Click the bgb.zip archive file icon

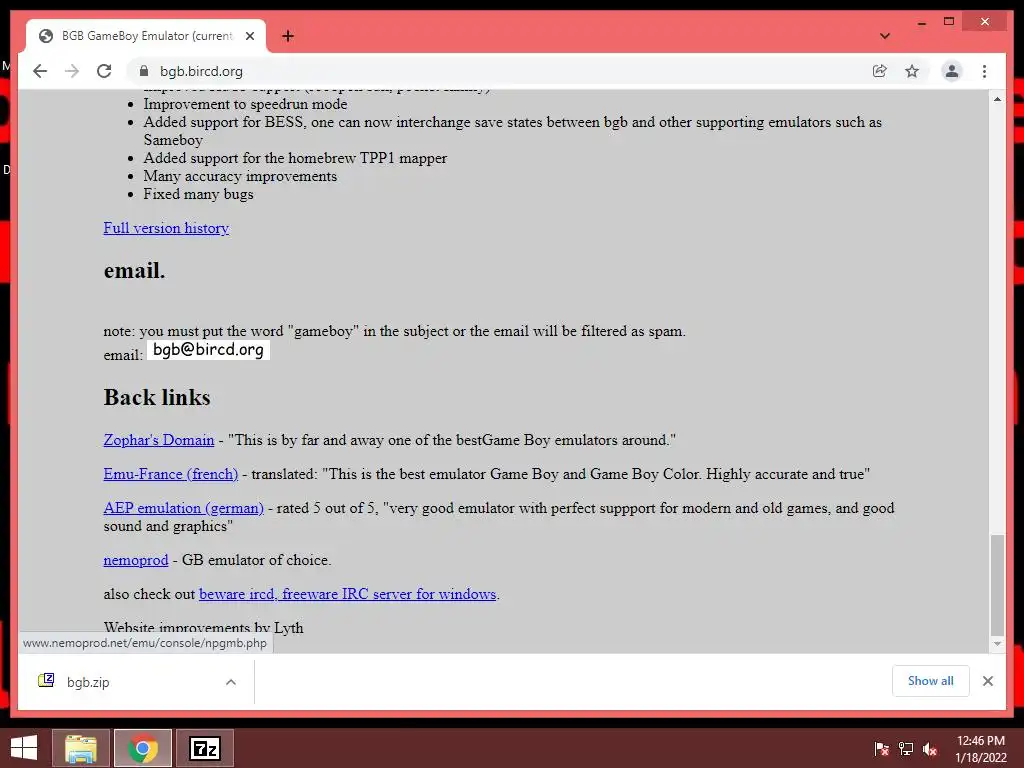[x=46, y=681]
